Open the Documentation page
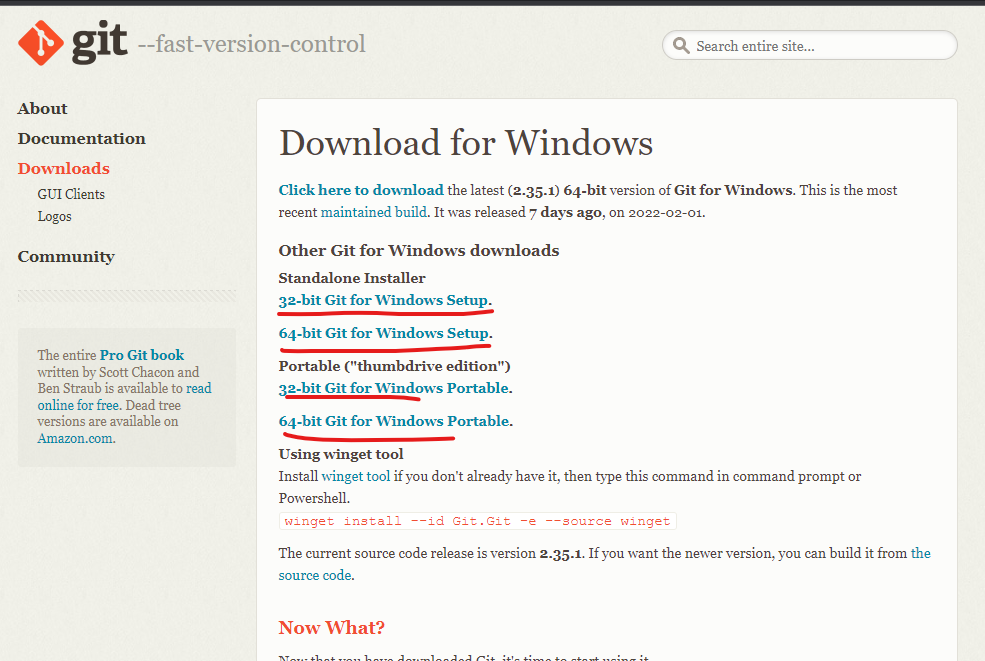 pyautogui.click(x=82, y=139)
